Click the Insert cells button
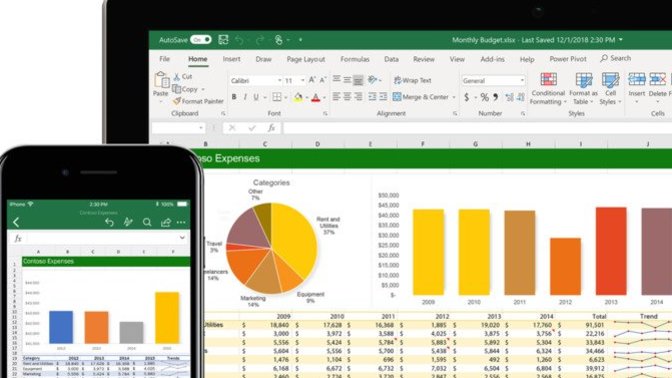The width and height of the screenshot is (672, 378). pyautogui.click(x=637, y=88)
